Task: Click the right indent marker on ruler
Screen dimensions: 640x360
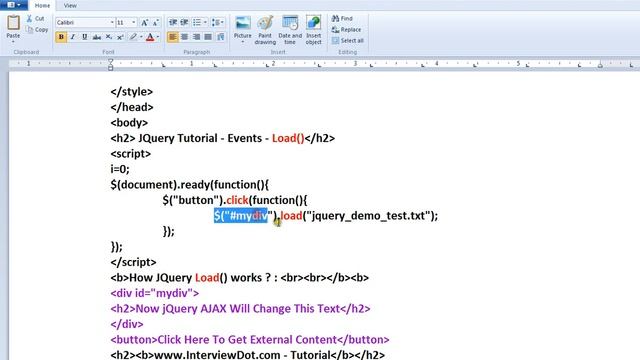Action: [x=600, y=65]
